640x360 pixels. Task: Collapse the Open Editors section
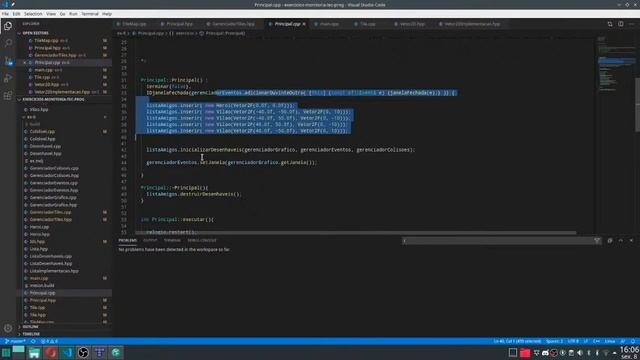click(x=35, y=33)
